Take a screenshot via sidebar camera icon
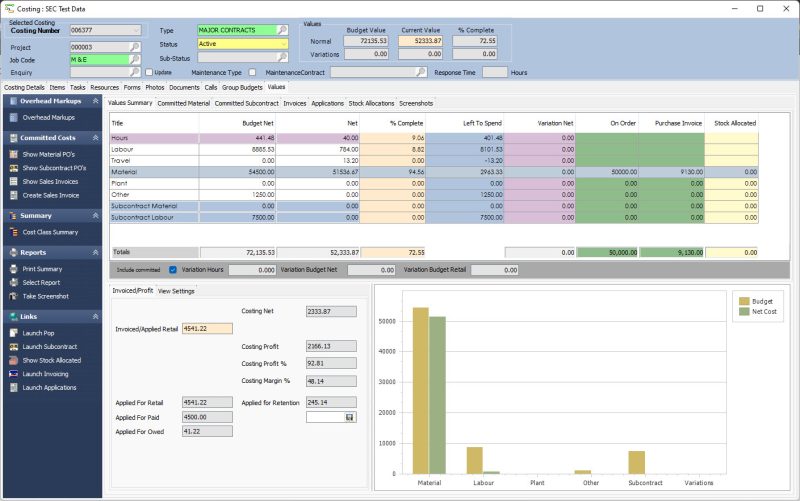 pyautogui.click(x=12, y=297)
